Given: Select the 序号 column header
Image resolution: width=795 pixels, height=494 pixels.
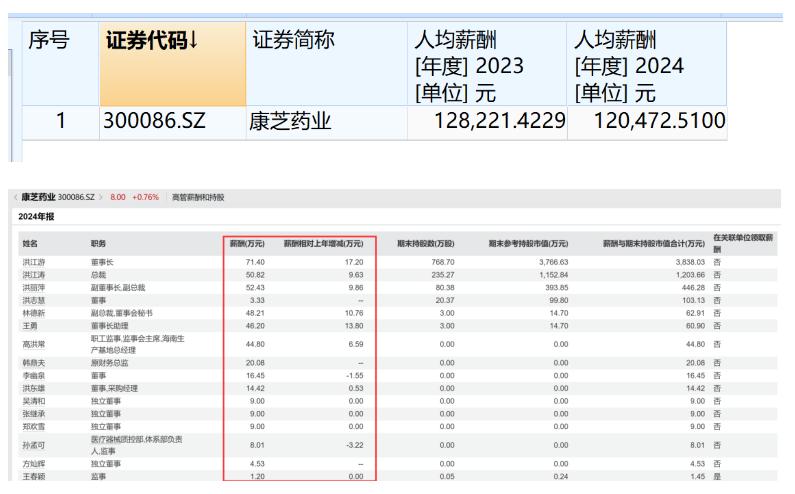Looking at the screenshot, I should coord(60,64).
